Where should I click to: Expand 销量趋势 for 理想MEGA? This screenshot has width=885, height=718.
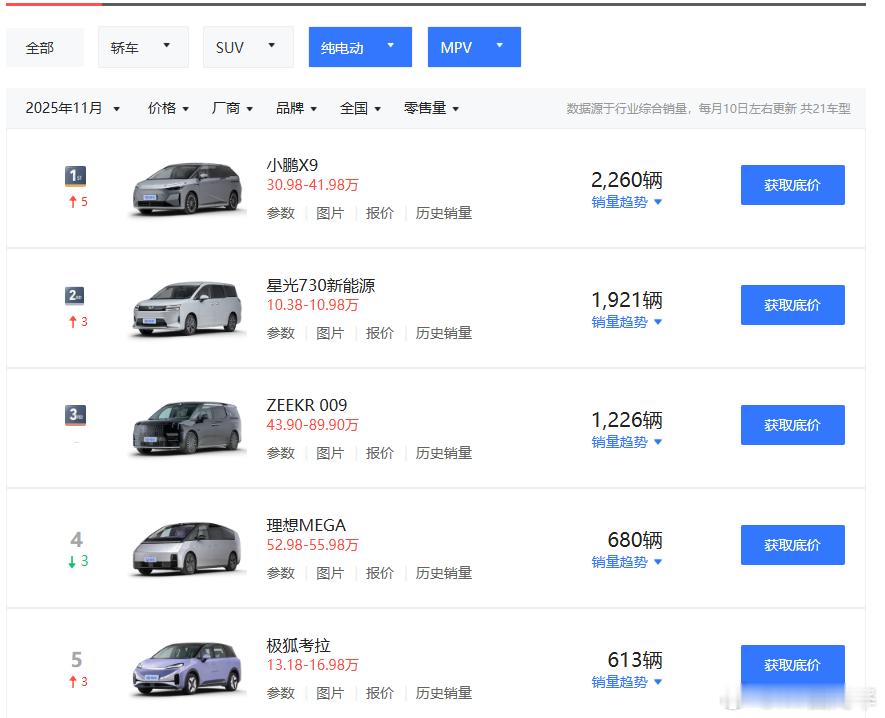626,562
